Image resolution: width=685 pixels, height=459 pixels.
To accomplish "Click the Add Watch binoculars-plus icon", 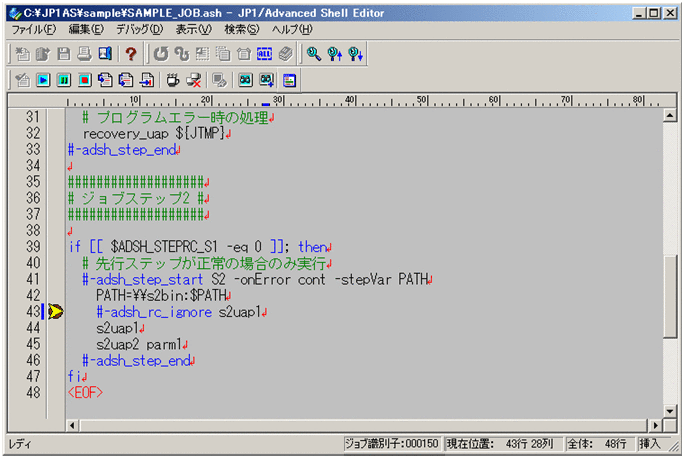I will coord(266,80).
